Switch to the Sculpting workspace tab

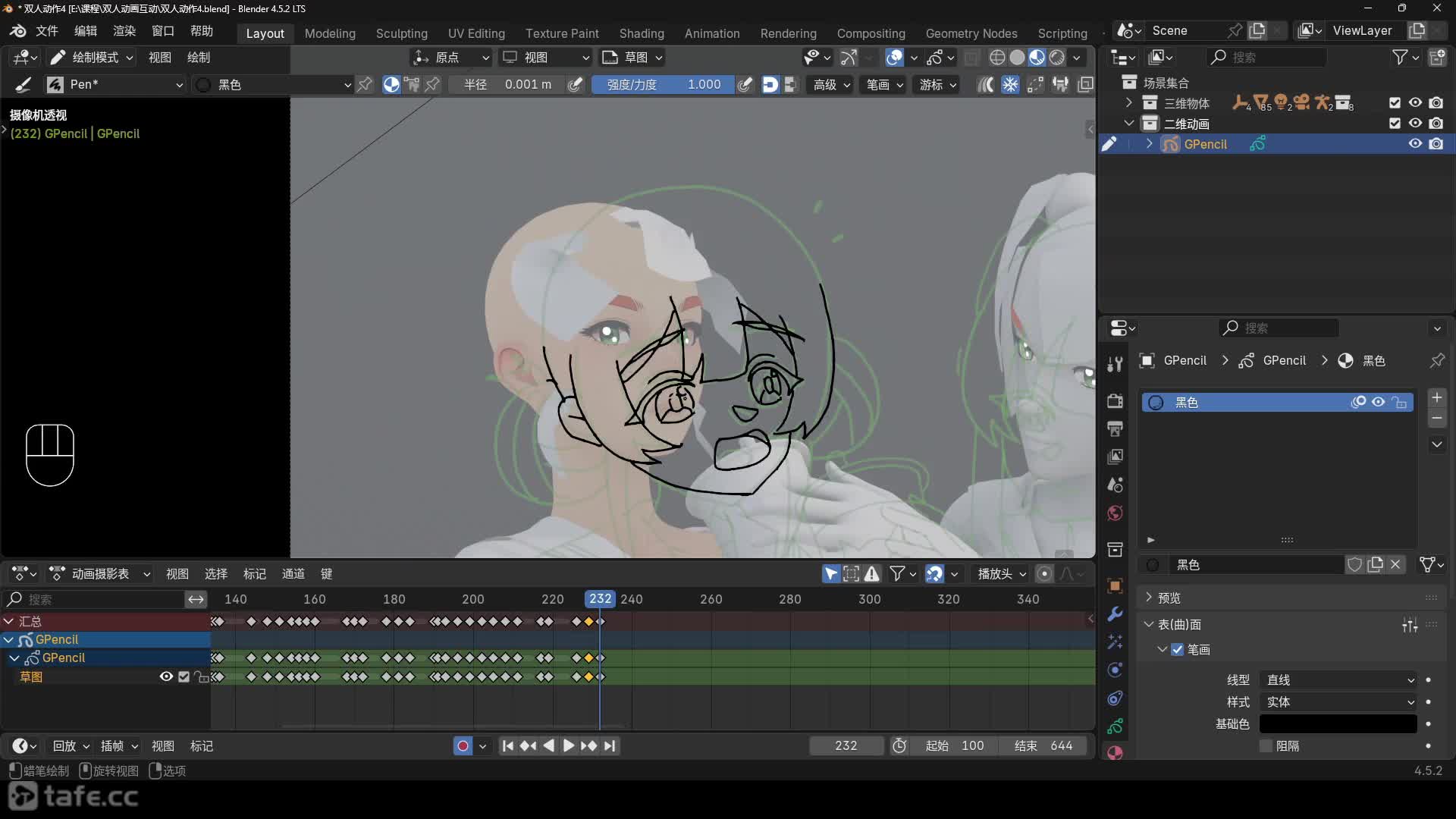(401, 33)
